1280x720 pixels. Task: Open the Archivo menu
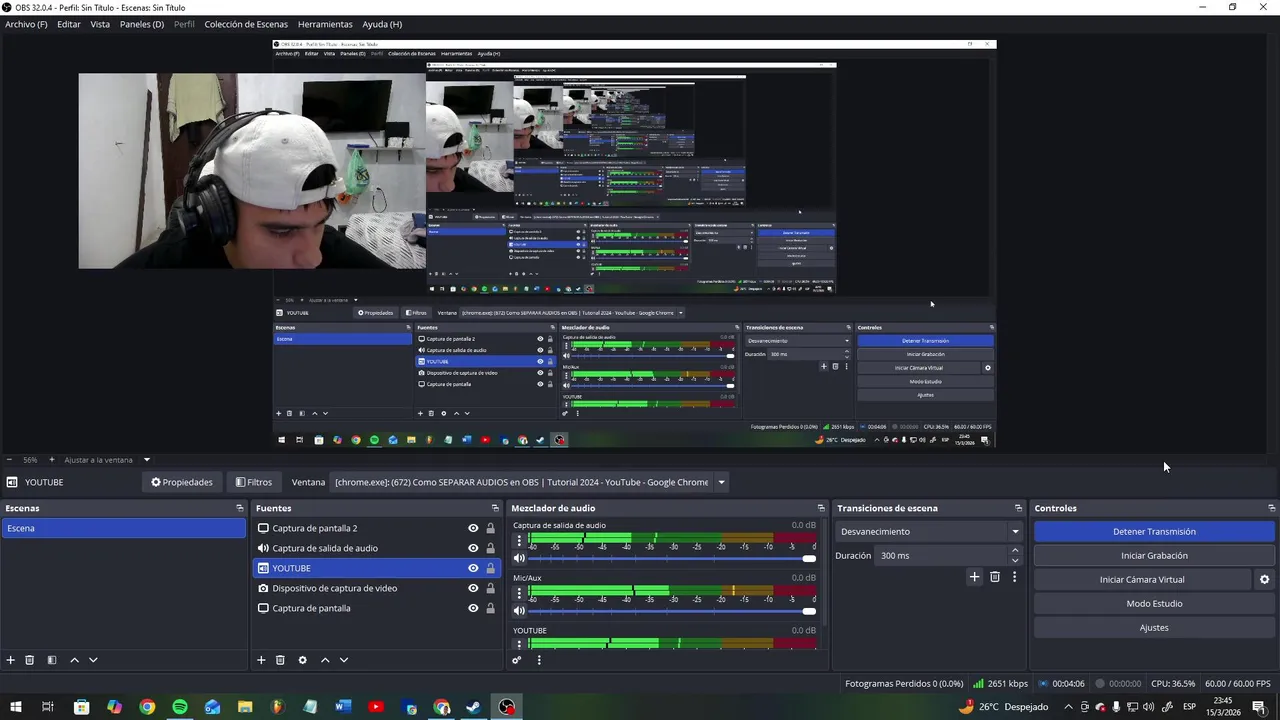(26, 24)
